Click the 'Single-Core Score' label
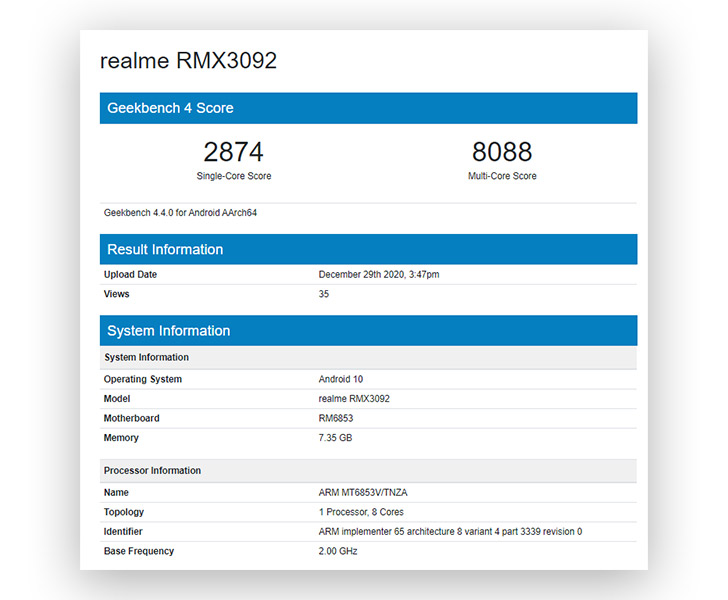 [x=234, y=176]
